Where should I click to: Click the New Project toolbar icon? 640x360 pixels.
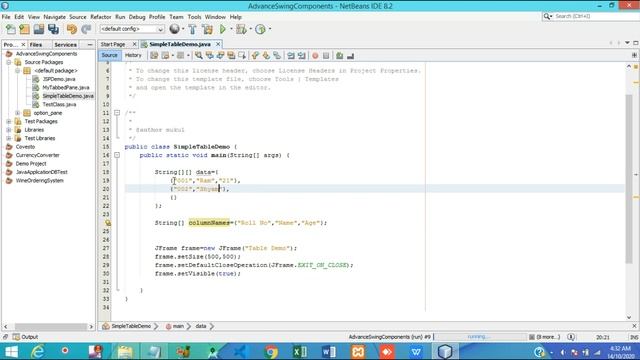[24, 29]
